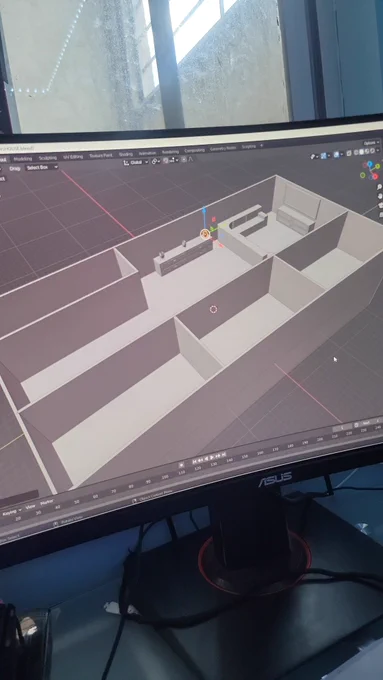This screenshot has height=680, width=383.
Task: Jump to timeline end frame
Action: click(x=224, y=454)
